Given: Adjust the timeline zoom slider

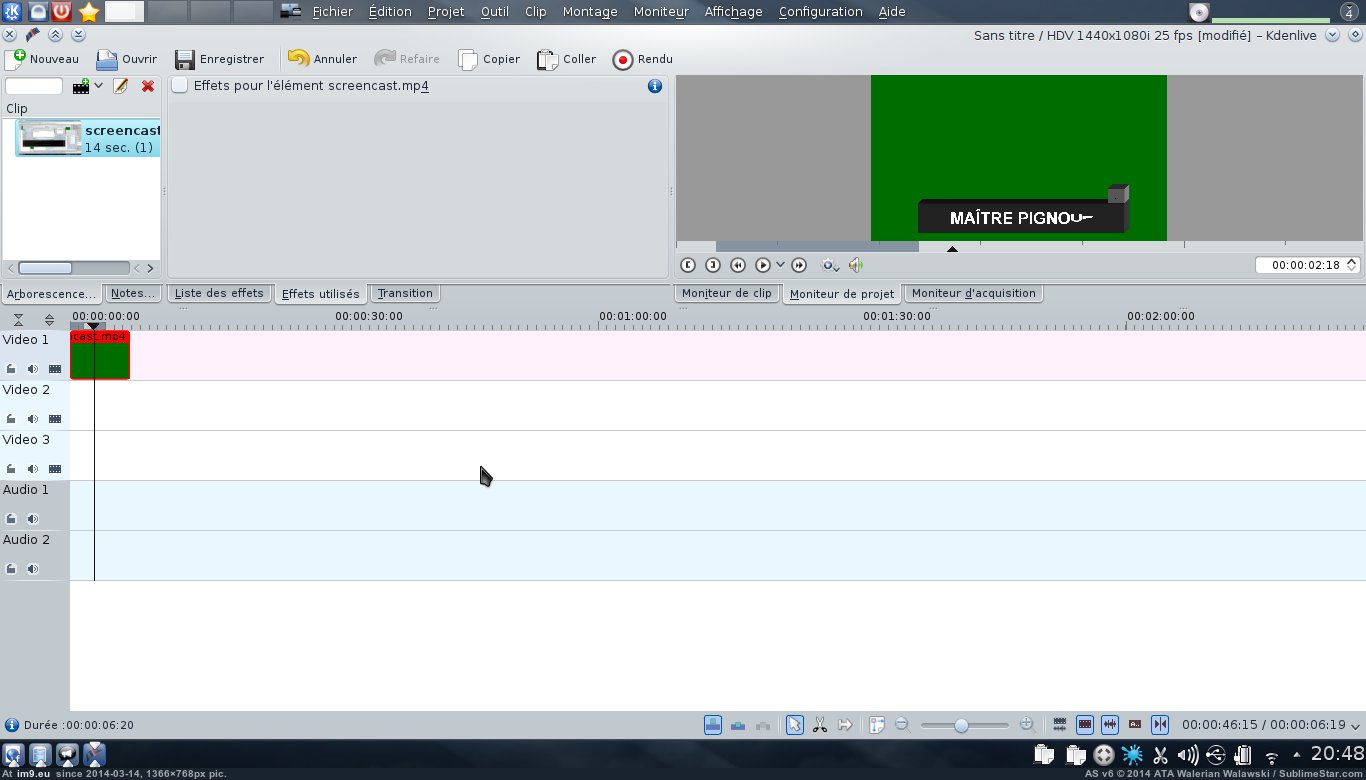Looking at the screenshot, I should click(x=961, y=725).
